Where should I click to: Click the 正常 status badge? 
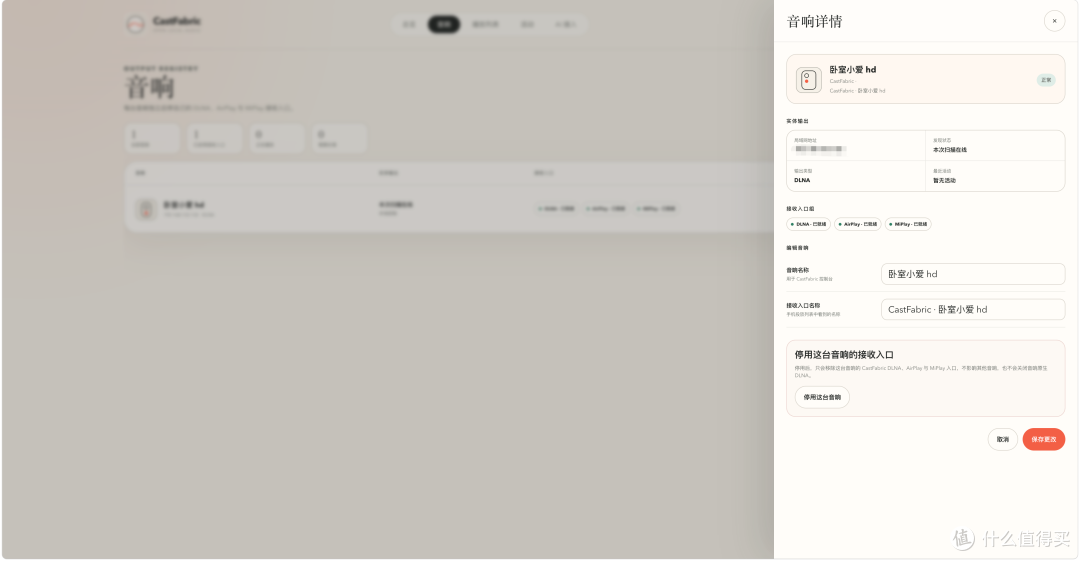(x=1046, y=80)
